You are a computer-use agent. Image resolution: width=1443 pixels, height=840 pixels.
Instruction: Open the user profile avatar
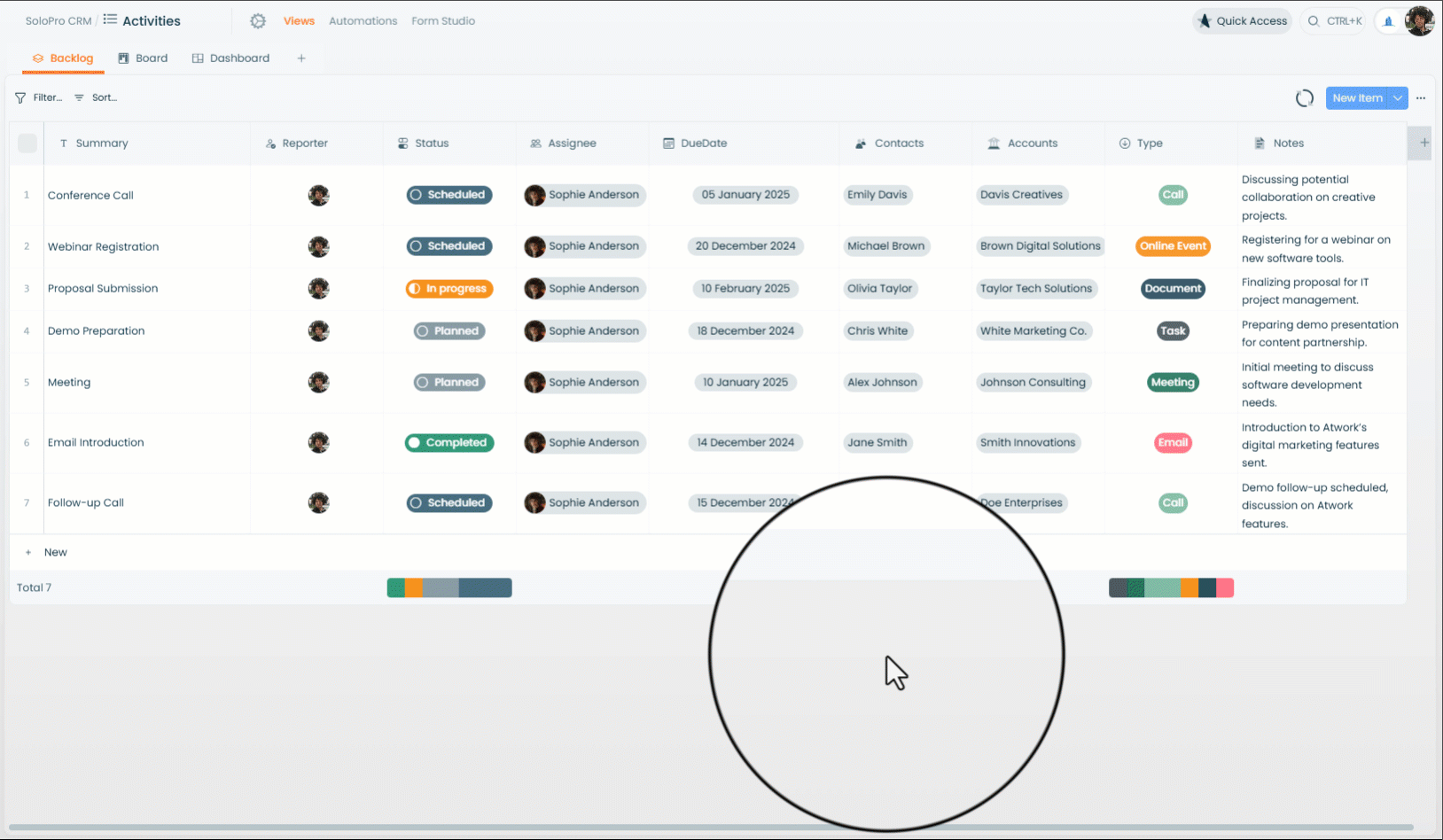[1419, 21]
